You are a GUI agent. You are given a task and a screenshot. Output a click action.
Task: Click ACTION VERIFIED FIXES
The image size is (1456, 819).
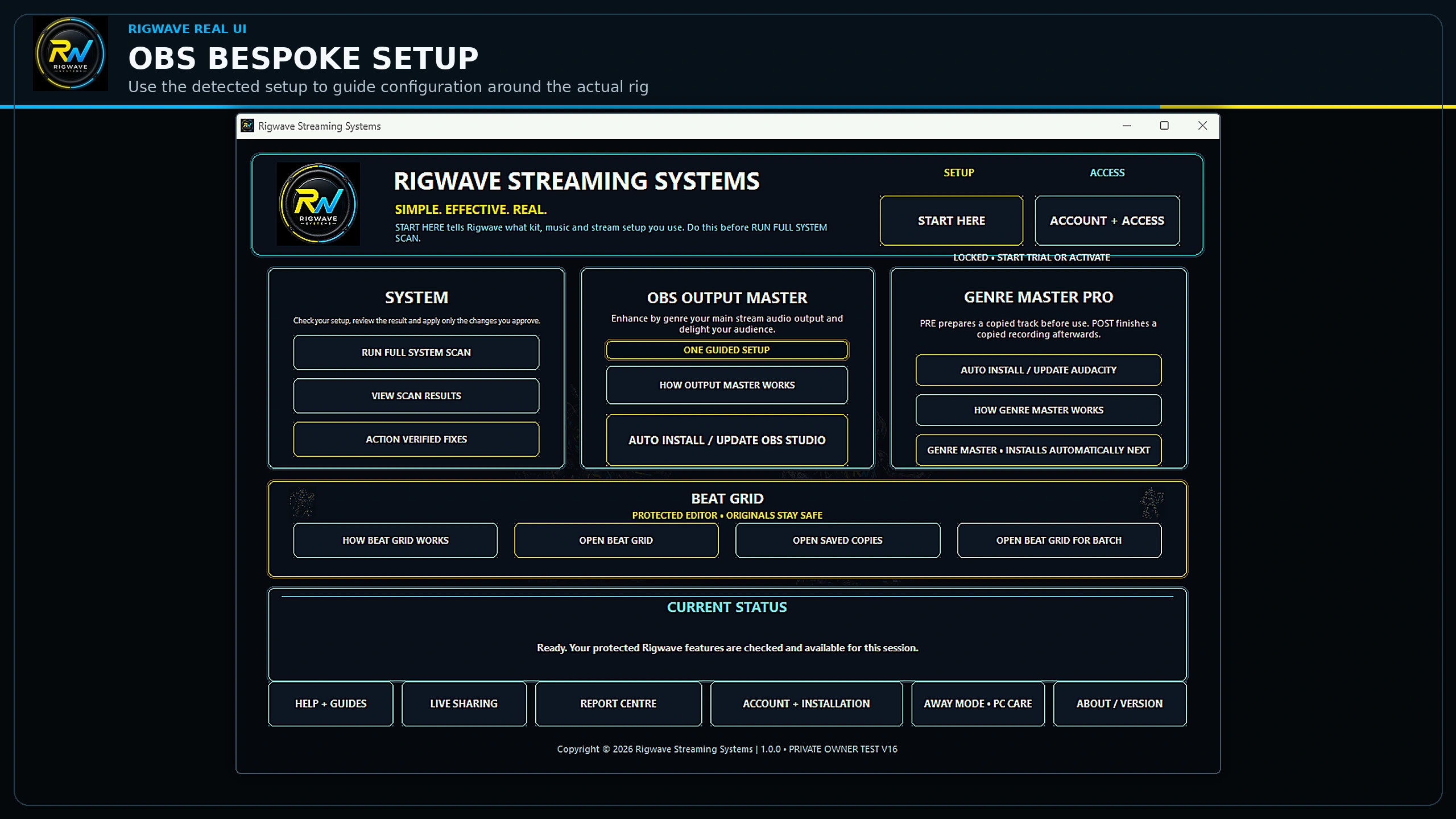416,439
